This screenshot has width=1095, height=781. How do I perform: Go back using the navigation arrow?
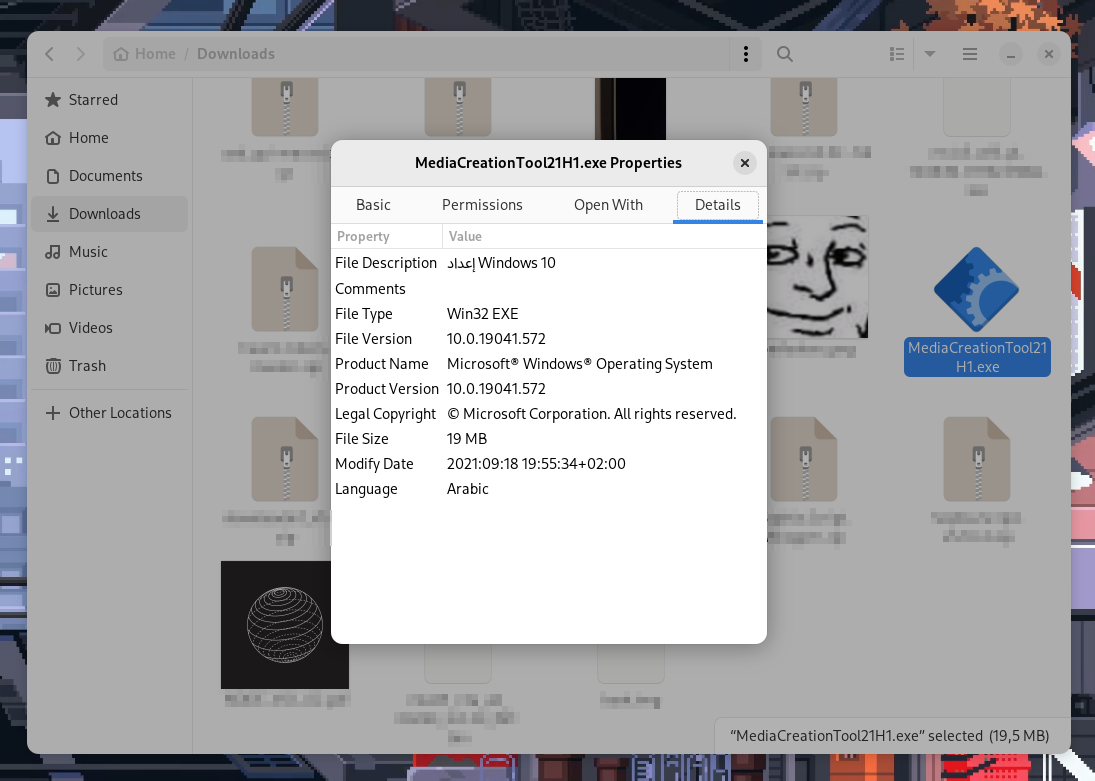(49, 54)
